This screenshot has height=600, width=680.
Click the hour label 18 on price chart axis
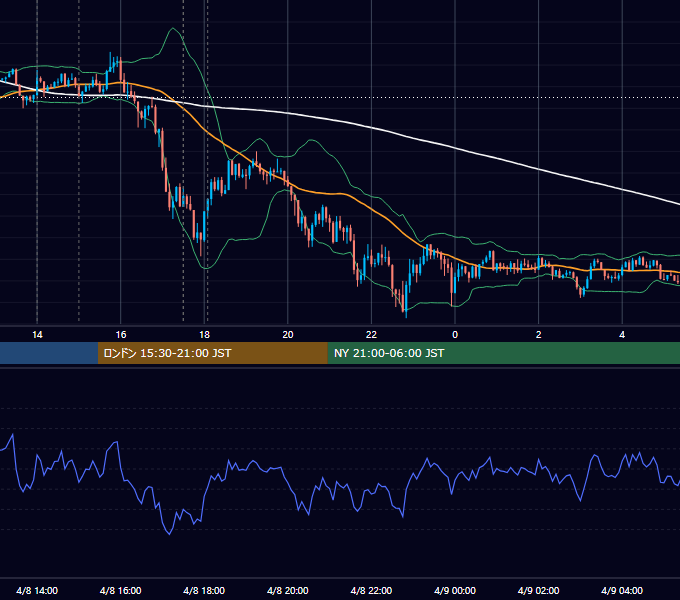click(204, 335)
